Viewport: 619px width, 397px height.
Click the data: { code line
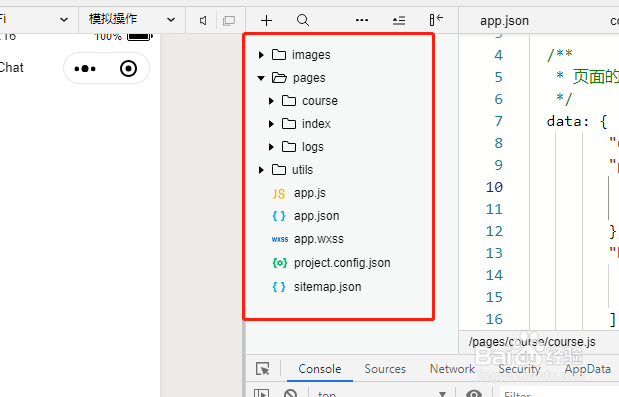tap(577, 121)
